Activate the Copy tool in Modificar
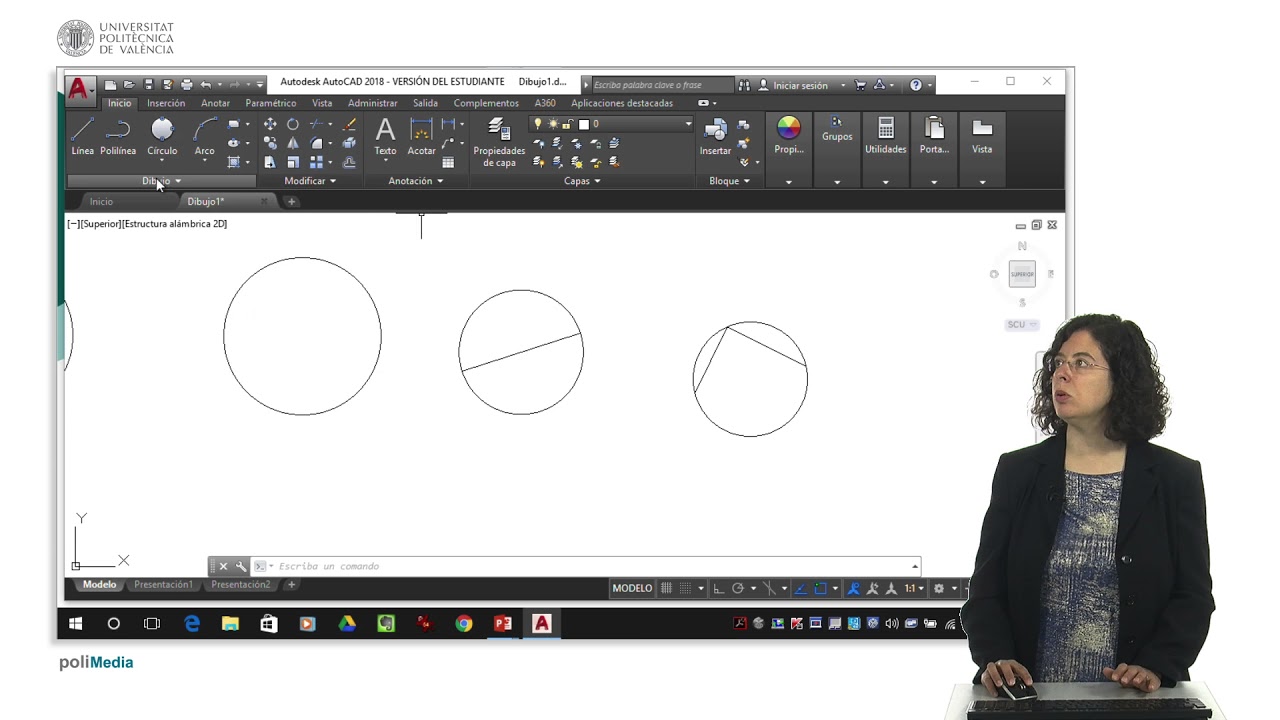 [270, 143]
